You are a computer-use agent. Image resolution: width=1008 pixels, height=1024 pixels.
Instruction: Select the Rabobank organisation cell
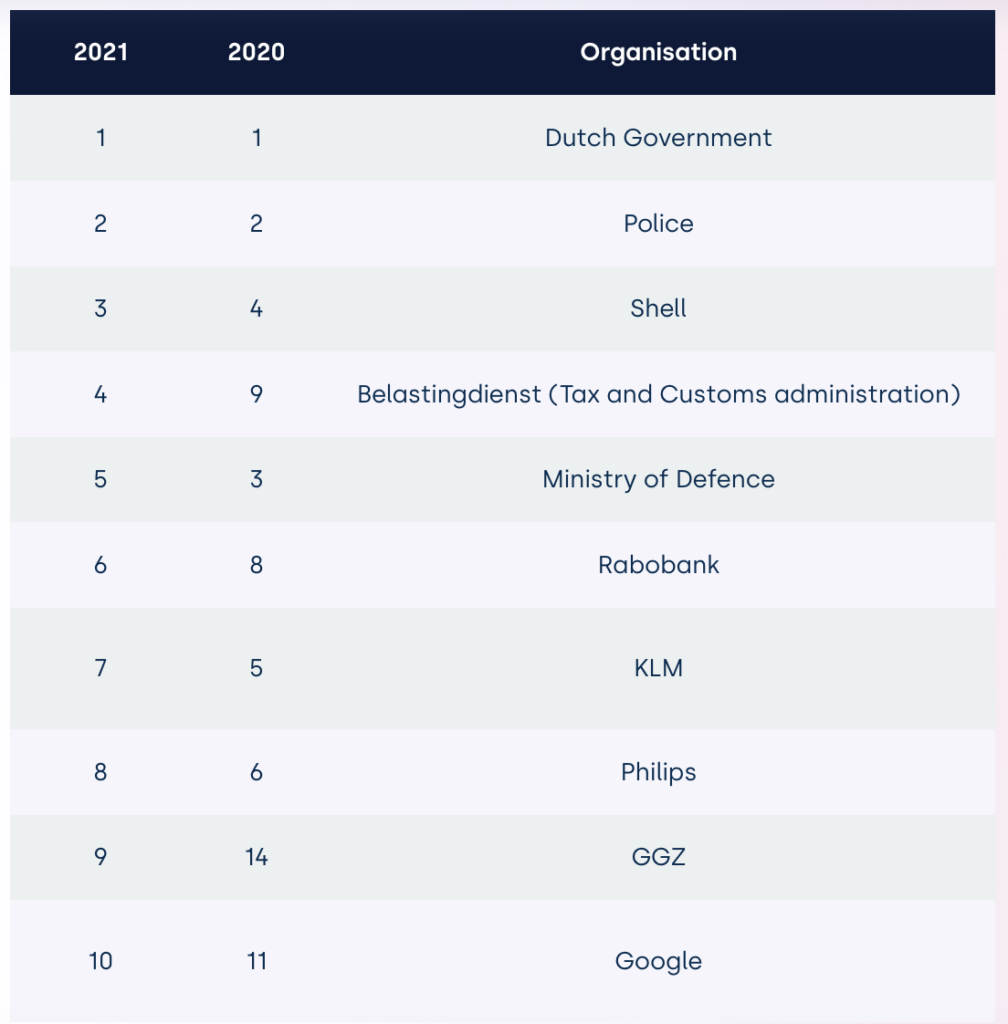click(658, 565)
